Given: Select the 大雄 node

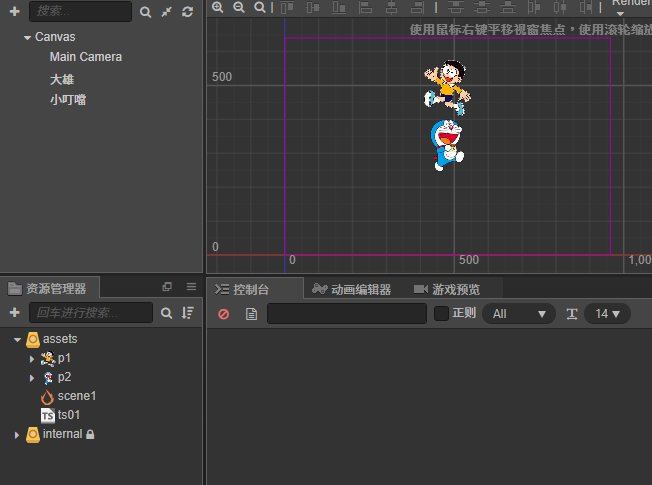Looking at the screenshot, I should tap(62, 79).
